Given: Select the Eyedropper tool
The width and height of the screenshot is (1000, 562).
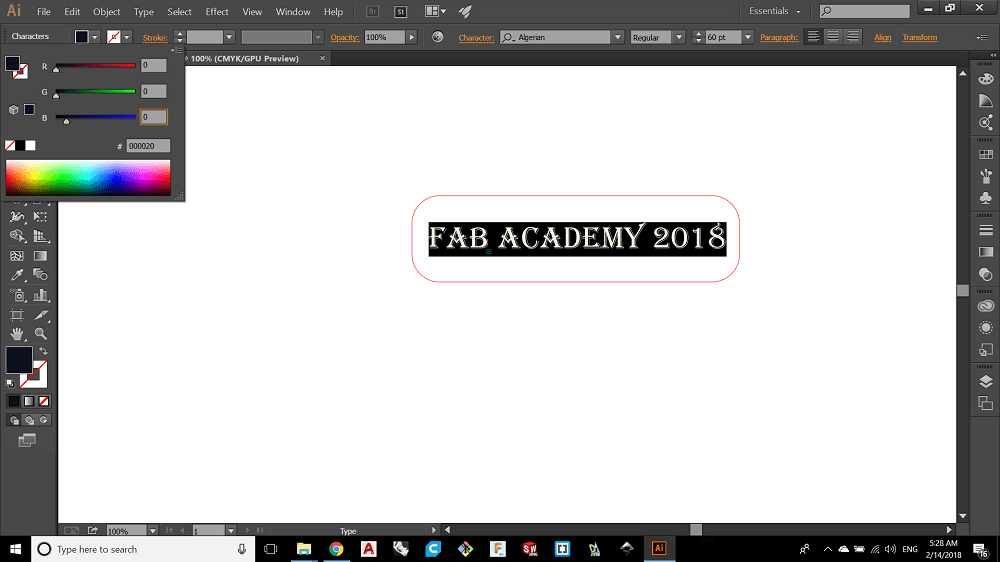Looking at the screenshot, I should 17,275.
